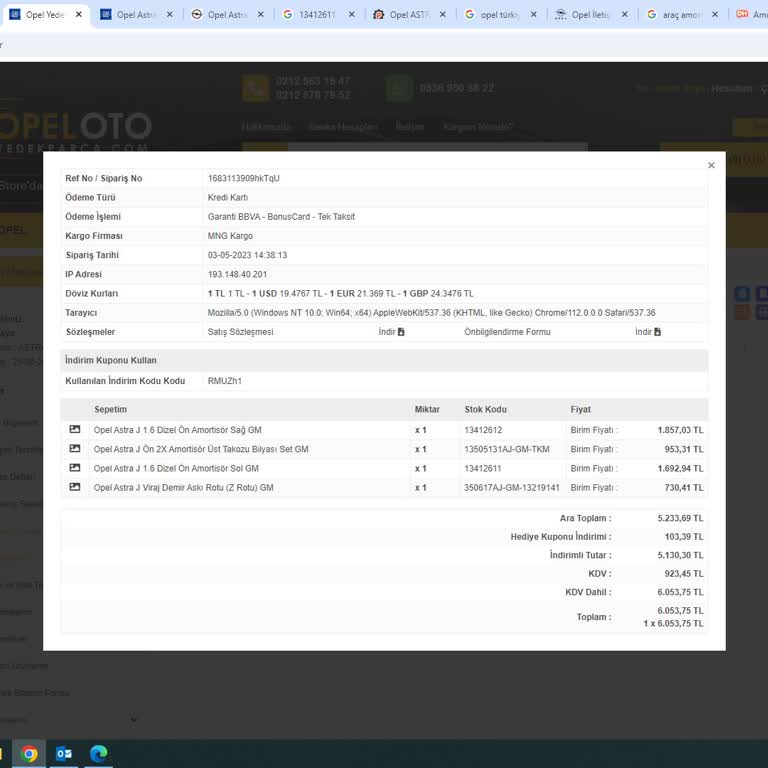Screen dimensions: 768x768
Task: Select the order number 1683113909hkTqU
Action: pos(243,178)
